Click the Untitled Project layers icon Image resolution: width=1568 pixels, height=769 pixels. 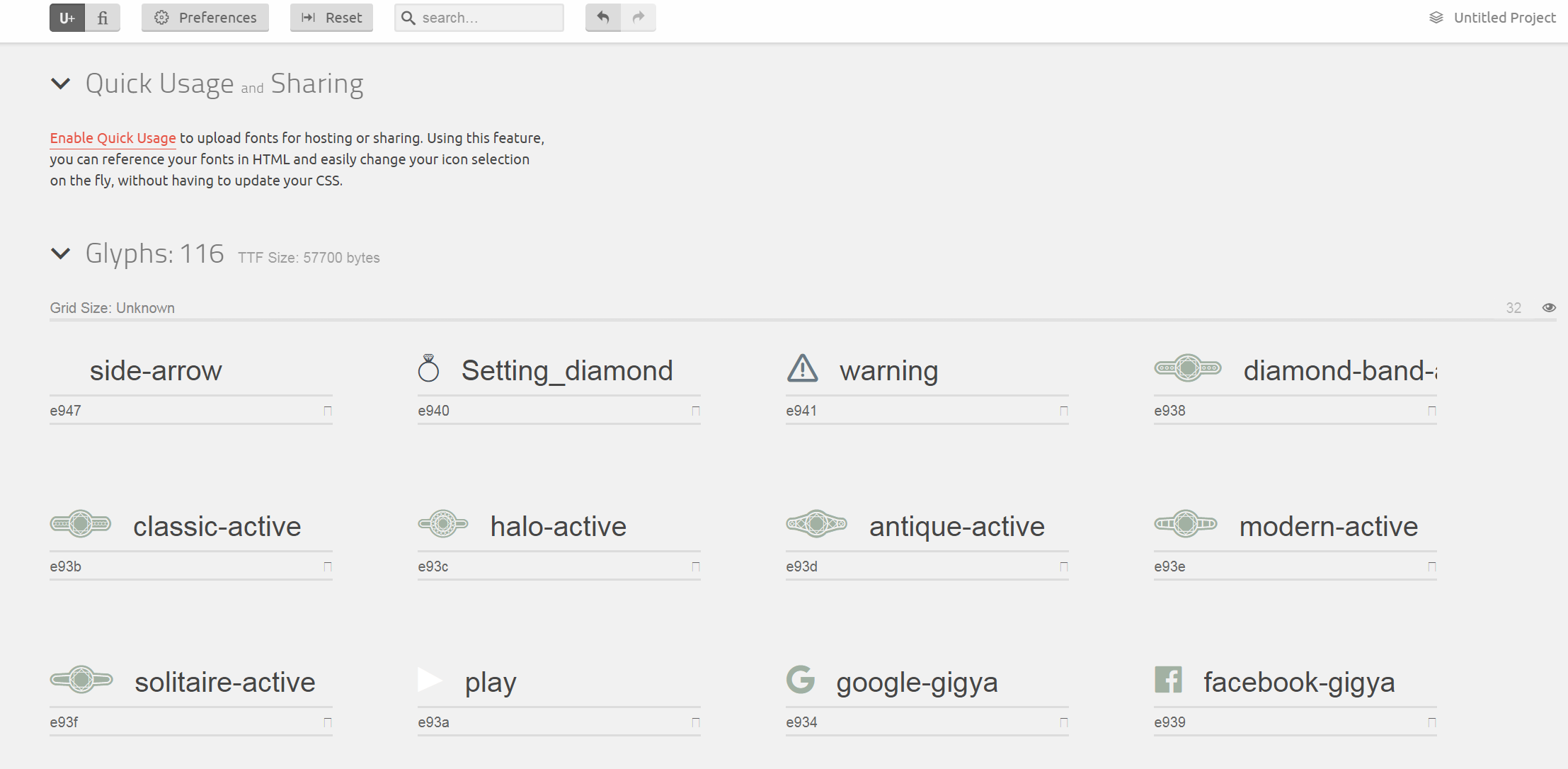1436,18
